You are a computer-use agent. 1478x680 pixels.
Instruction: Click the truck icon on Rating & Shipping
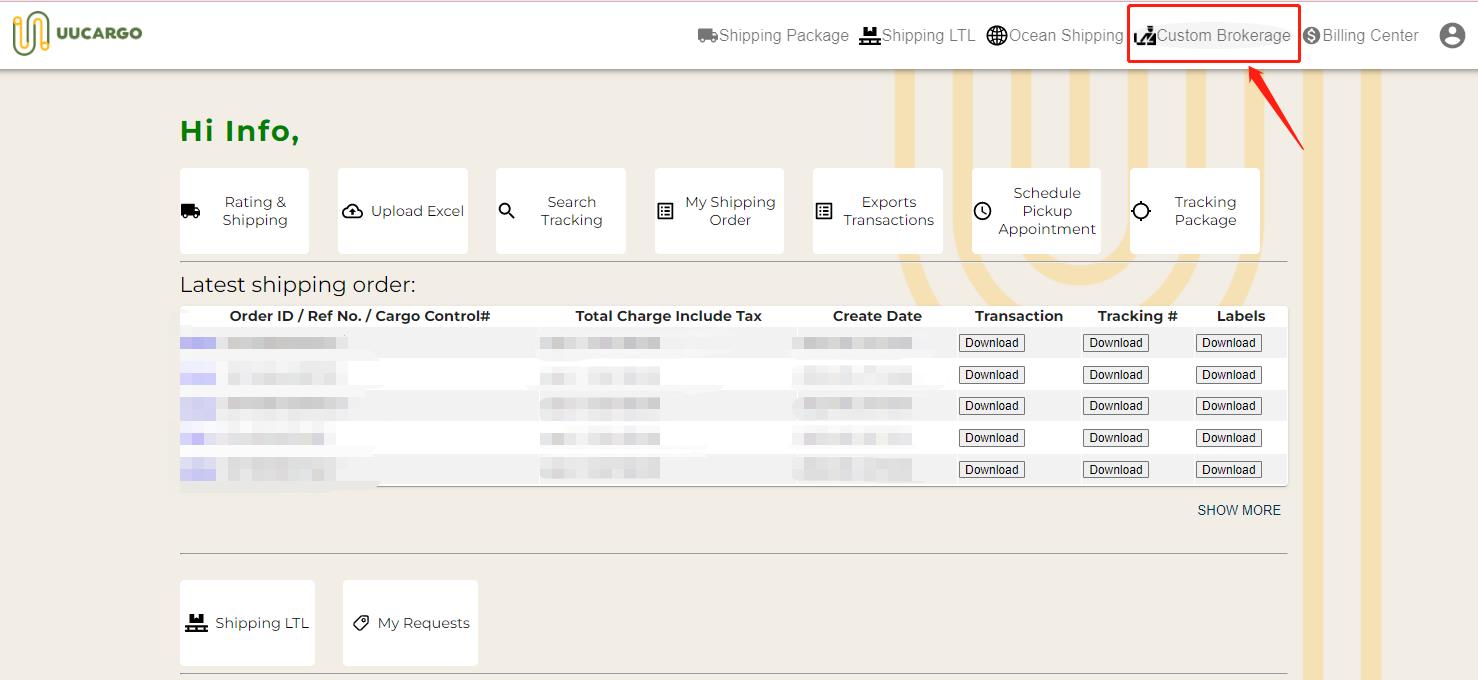coord(190,211)
